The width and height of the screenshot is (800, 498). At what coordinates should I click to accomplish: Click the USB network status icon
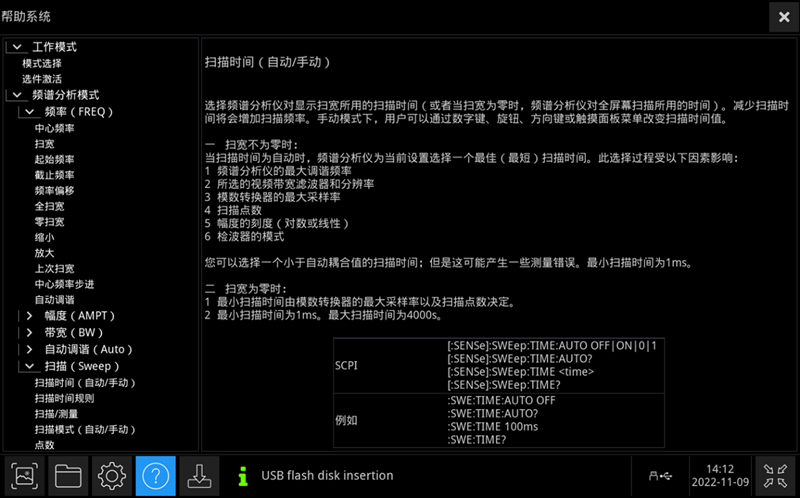click(x=659, y=476)
